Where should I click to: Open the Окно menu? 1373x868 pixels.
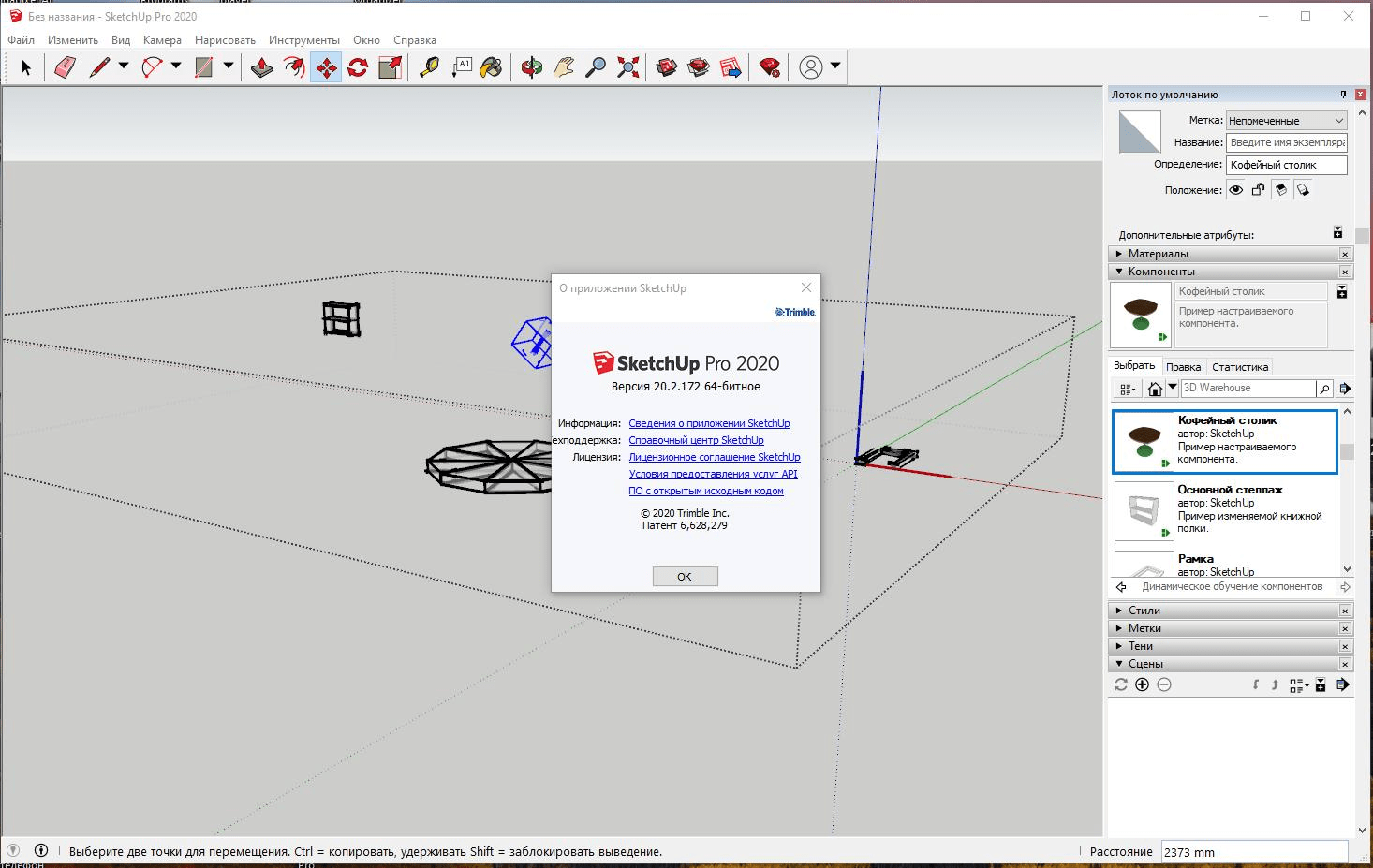(x=366, y=39)
